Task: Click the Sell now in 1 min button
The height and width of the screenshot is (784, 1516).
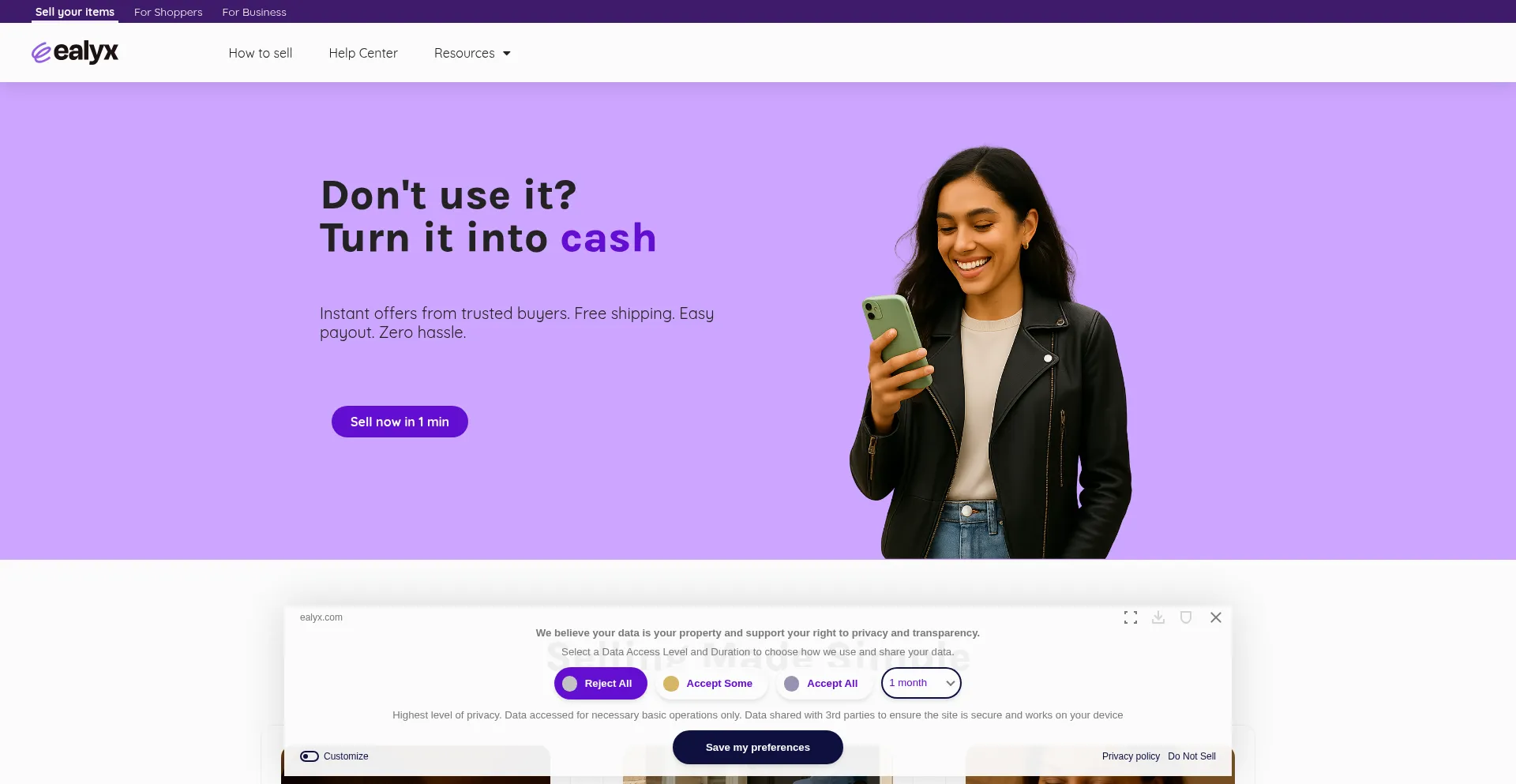Action: [400, 422]
